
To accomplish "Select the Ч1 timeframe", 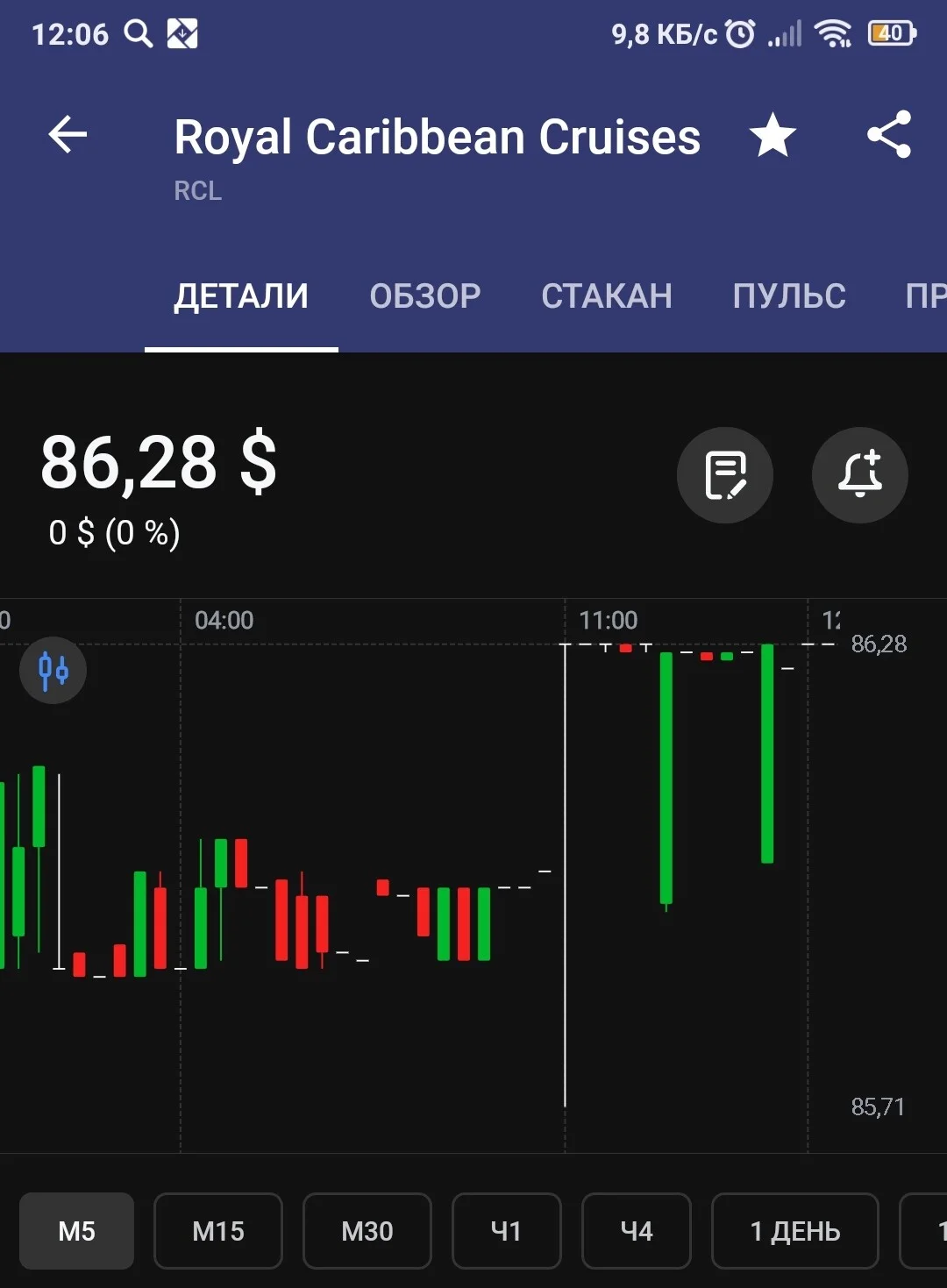I will [x=507, y=1231].
